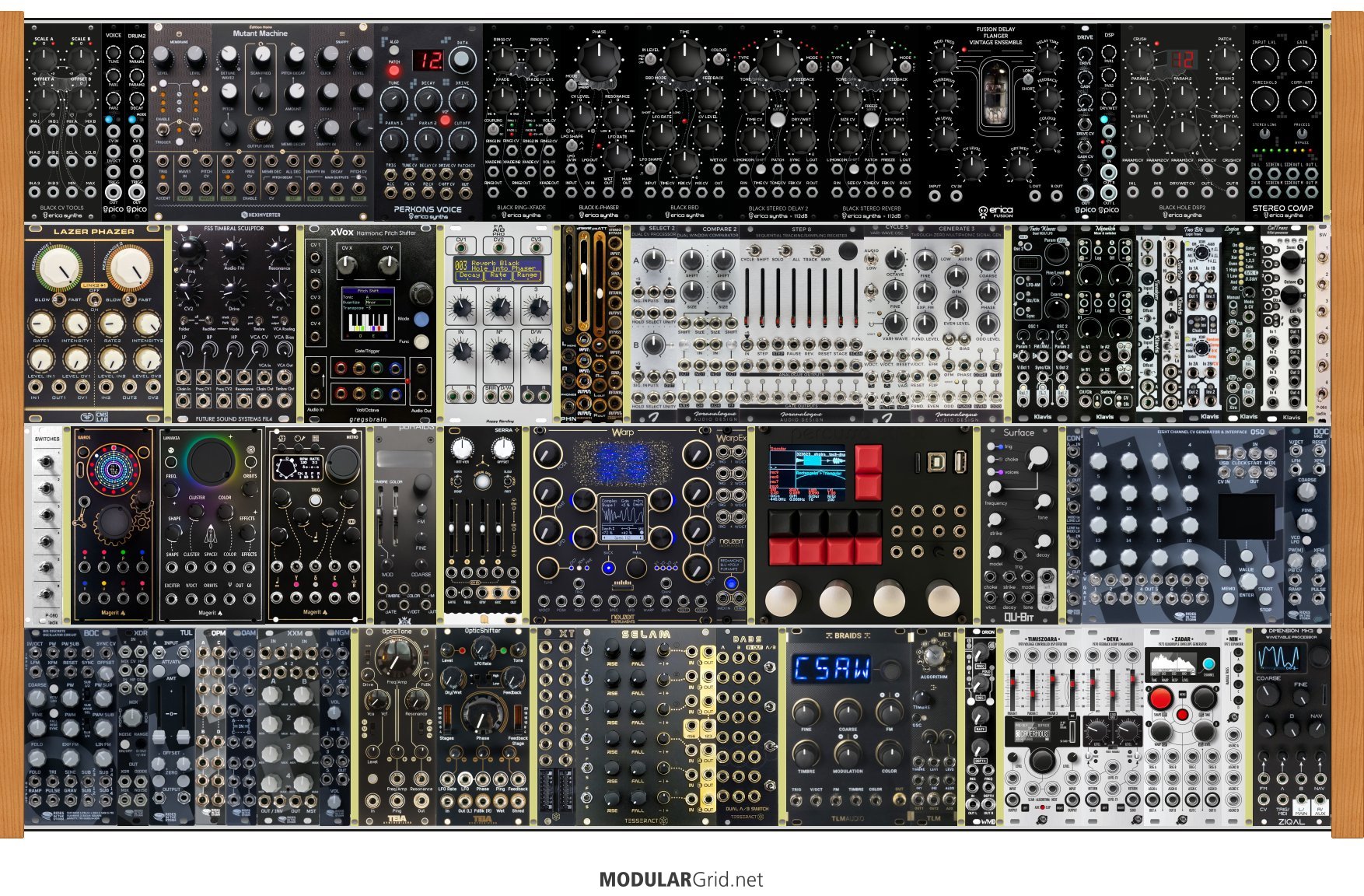Click the Reverb Black Hole display on FX Aid Pro
The height and width of the screenshot is (896, 1364).
click(497, 270)
